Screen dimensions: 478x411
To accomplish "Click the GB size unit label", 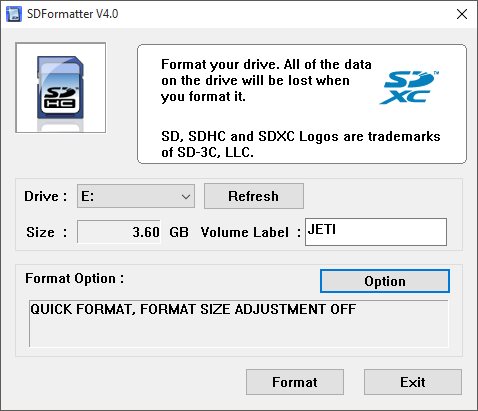I will pyautogui.click(x=179, y=232).
